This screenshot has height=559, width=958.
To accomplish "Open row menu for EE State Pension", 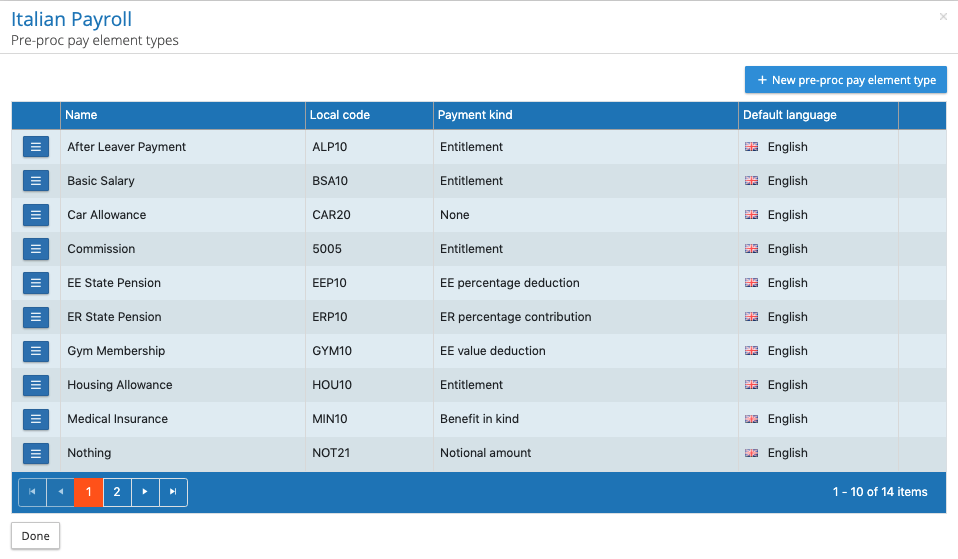I will [x=35, y=283].
